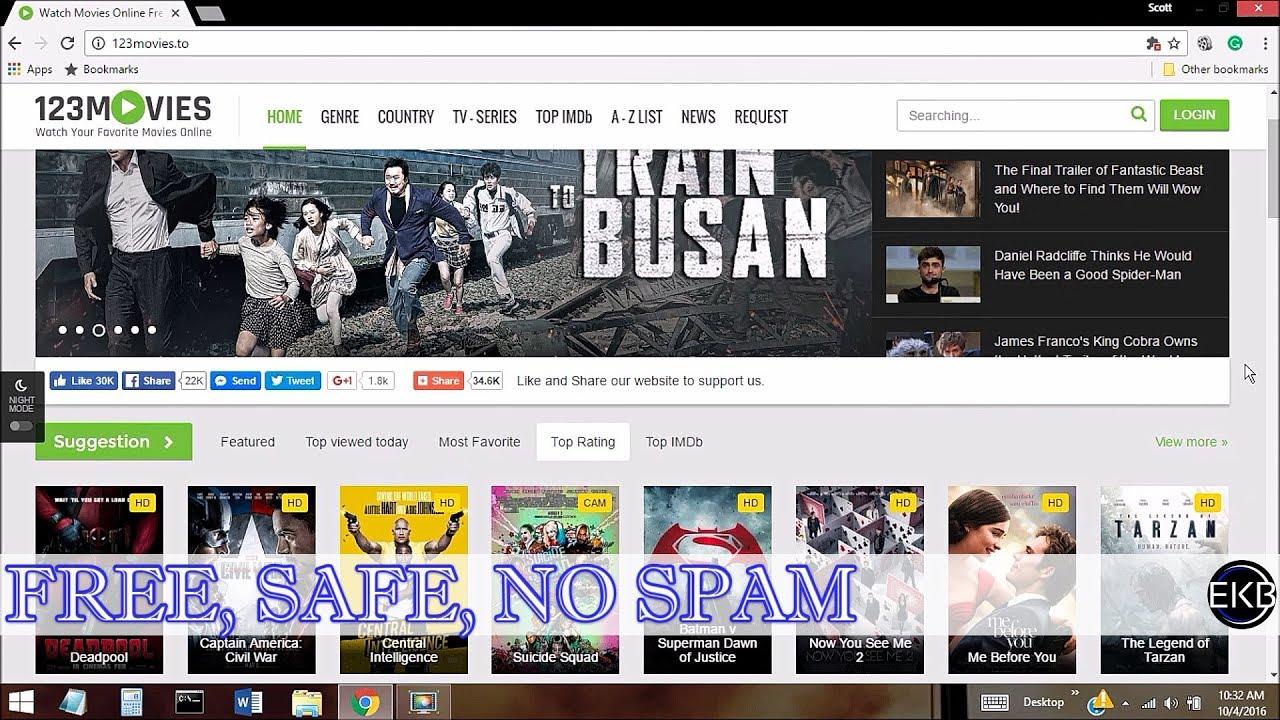Open the Other bookmarks folder
Image resolution: width=1280 pixels, height=720 pixels.
tap(1216, 69)
